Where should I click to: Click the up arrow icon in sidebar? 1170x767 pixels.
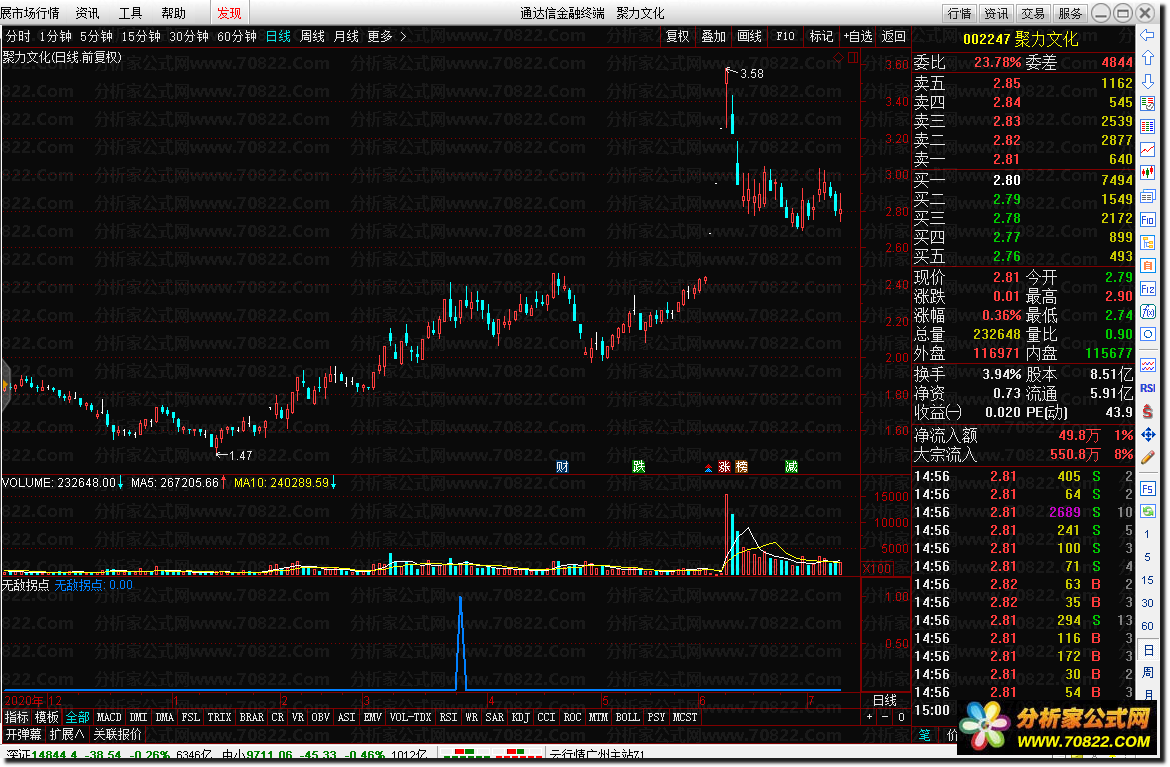coord(1148,57)
